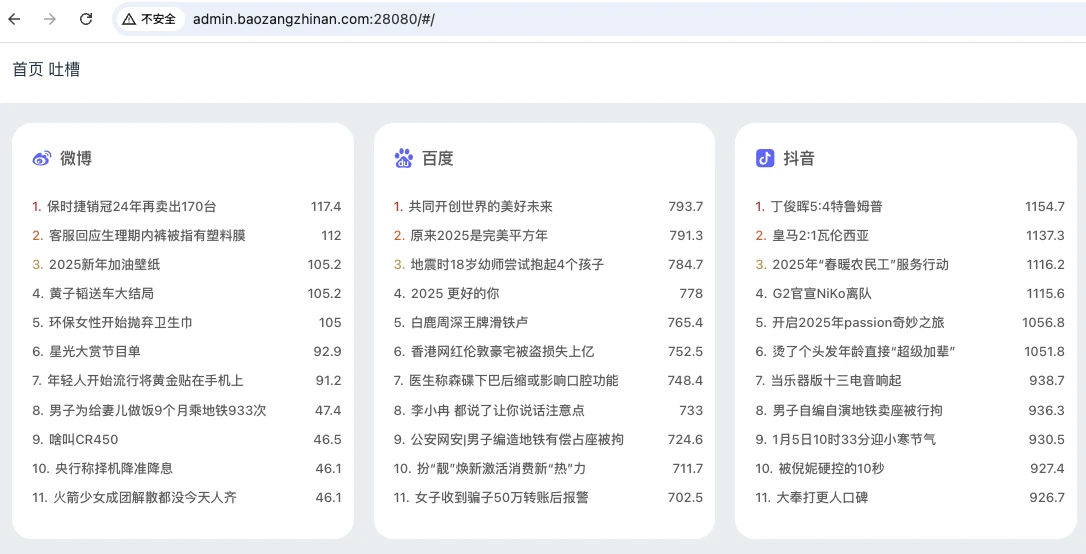Click the 百度 card heading
Screen dimensions: 1086x554
(x=438, y=159)
